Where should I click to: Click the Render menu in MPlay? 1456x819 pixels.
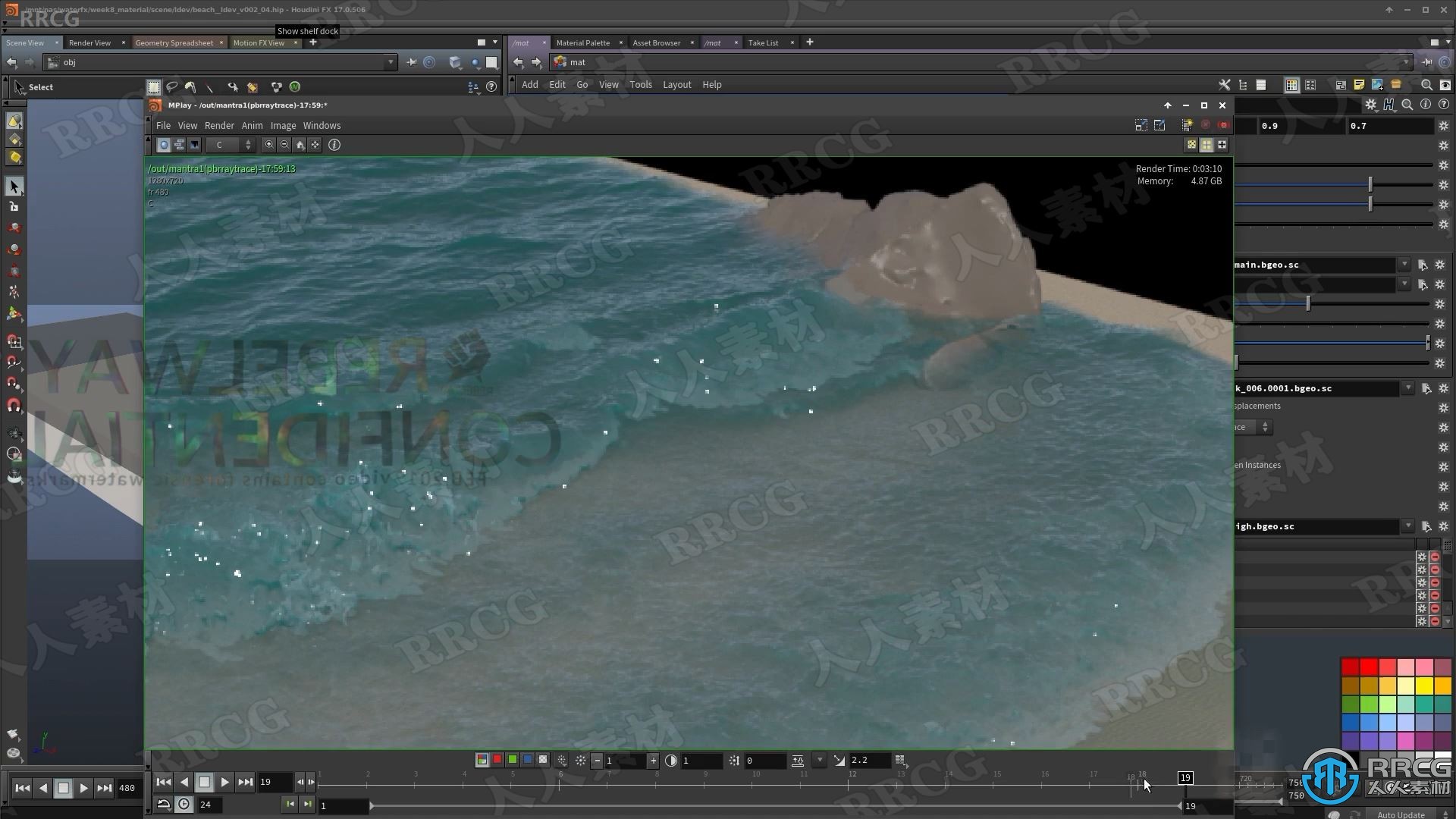pyautogui.click(x=219, y=124)
